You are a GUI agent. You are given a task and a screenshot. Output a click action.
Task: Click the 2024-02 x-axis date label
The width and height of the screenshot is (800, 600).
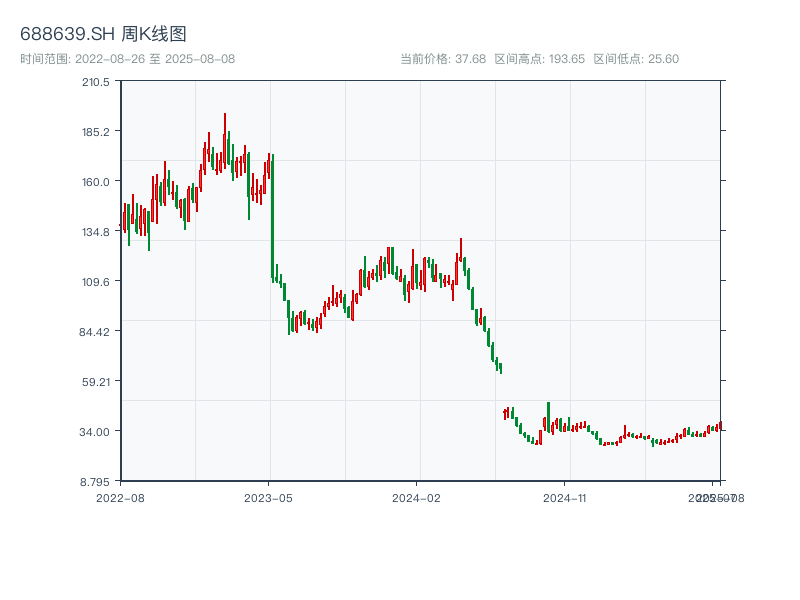417,497
